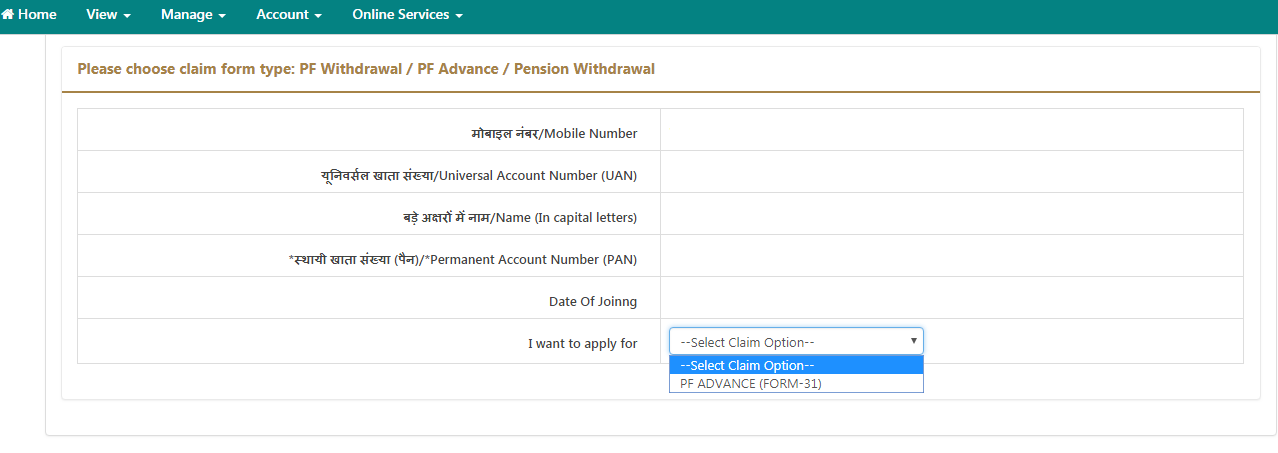Click the Home icon in navbar

pyautogui.click(x=7, y=15)
